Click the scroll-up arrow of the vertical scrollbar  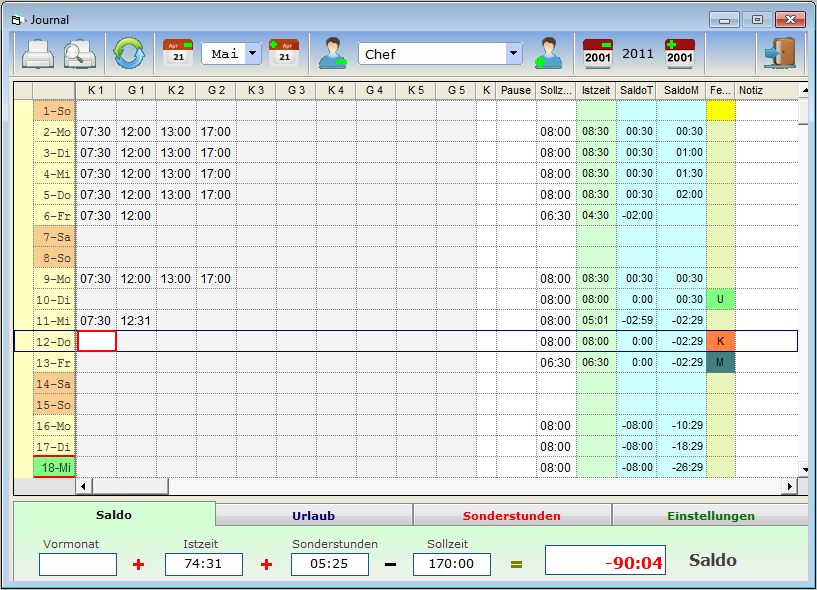(804, 90)
